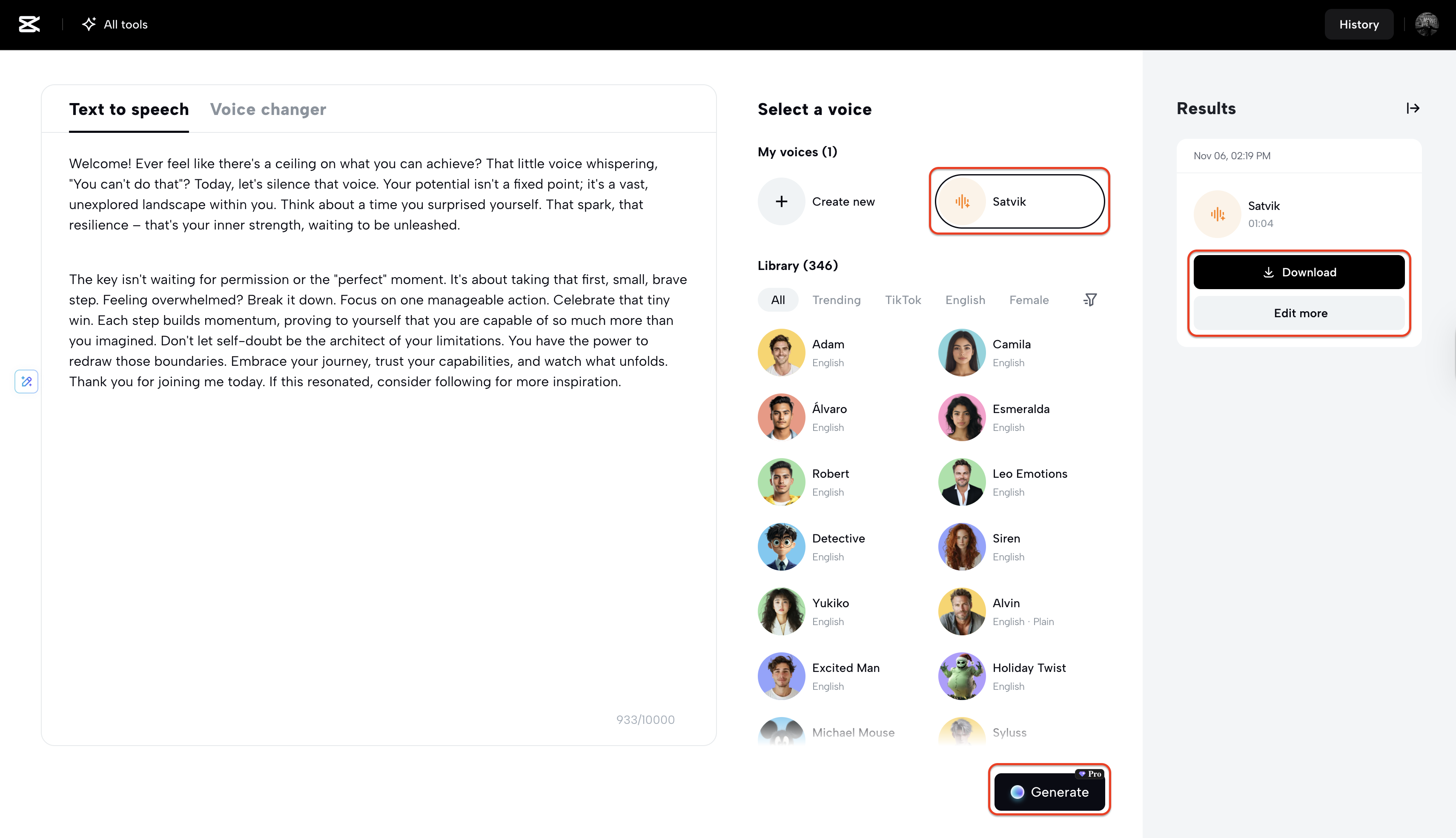The height and width of the screenshot is (838, 1456).
Task: Download the generated Satvik audio
Action: [x=1299, y=272]
